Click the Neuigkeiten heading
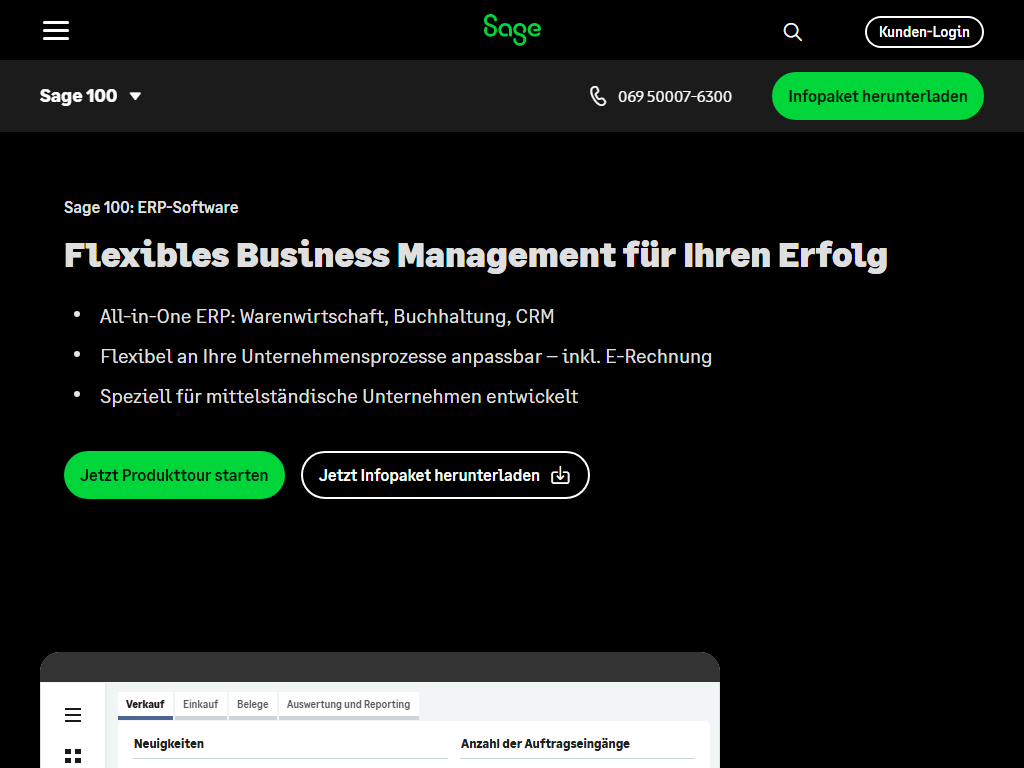 point(169,743)
